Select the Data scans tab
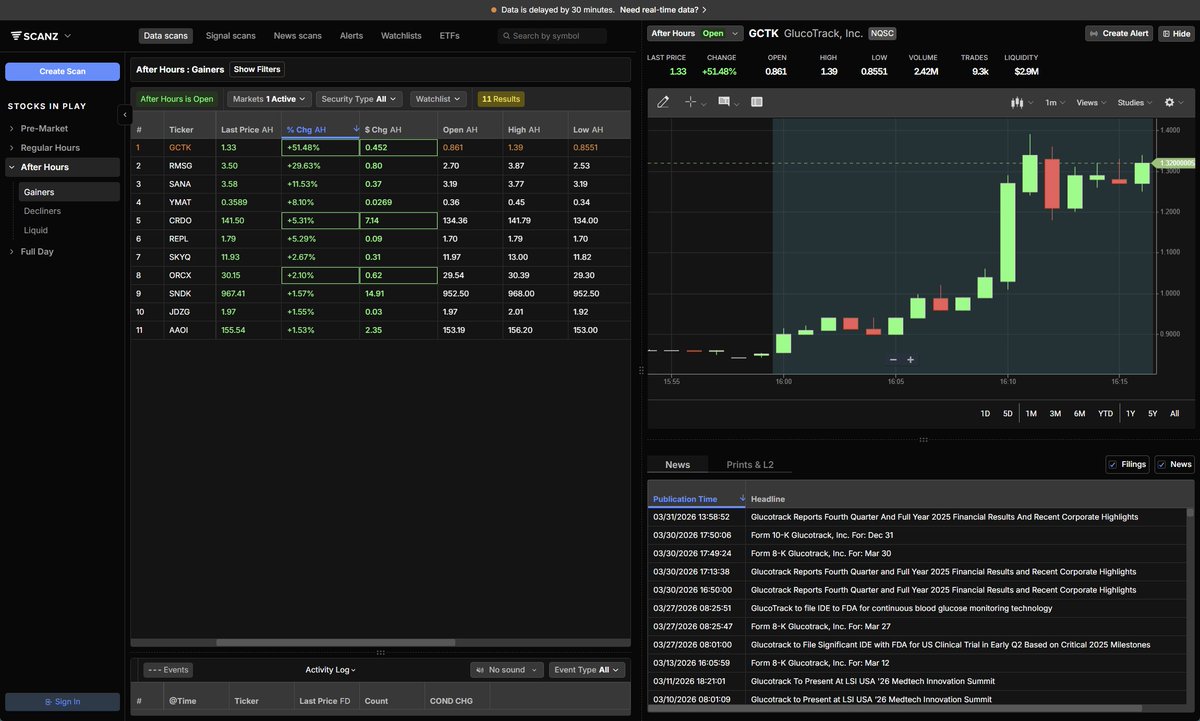 point(166,36)
